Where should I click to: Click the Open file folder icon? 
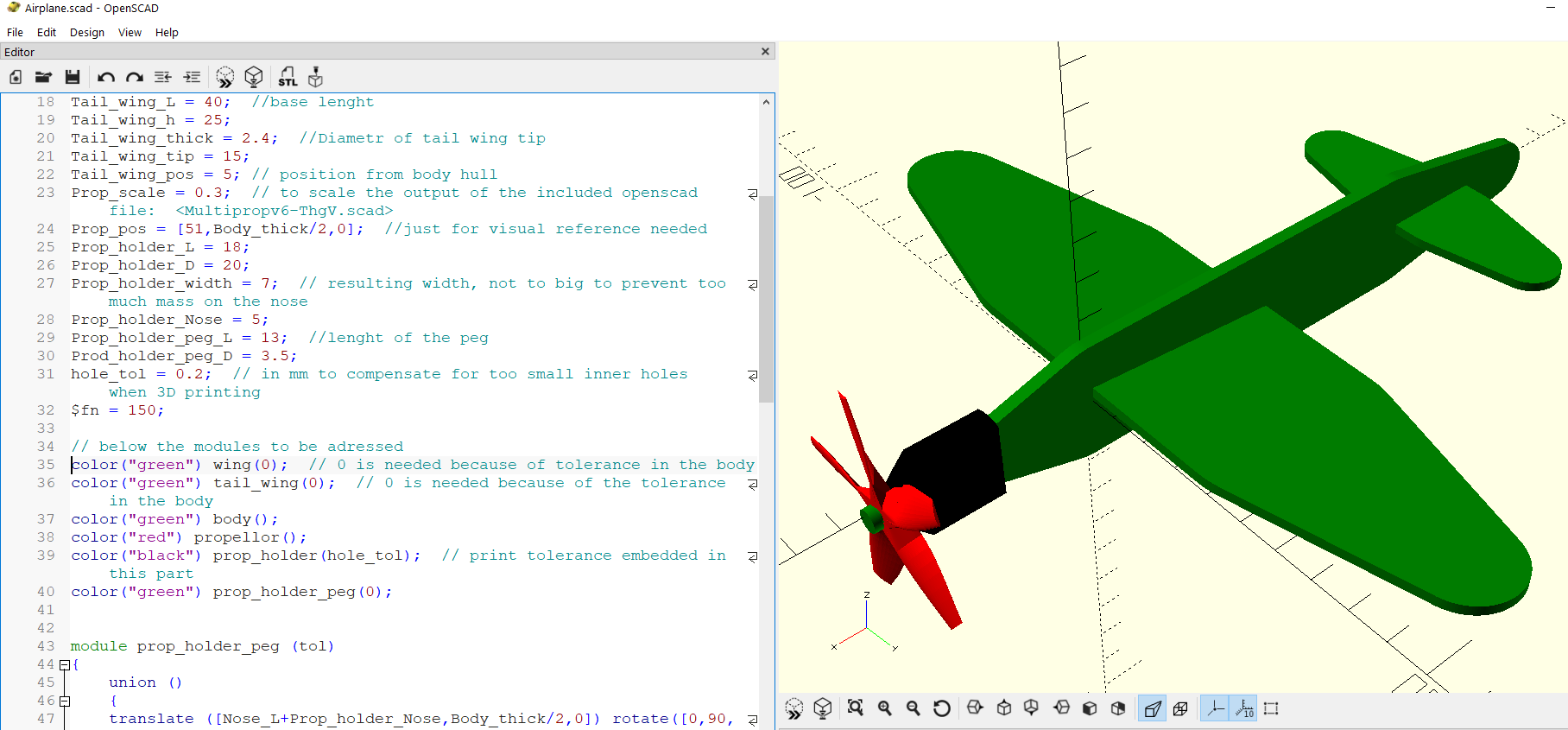click(43, 77)
